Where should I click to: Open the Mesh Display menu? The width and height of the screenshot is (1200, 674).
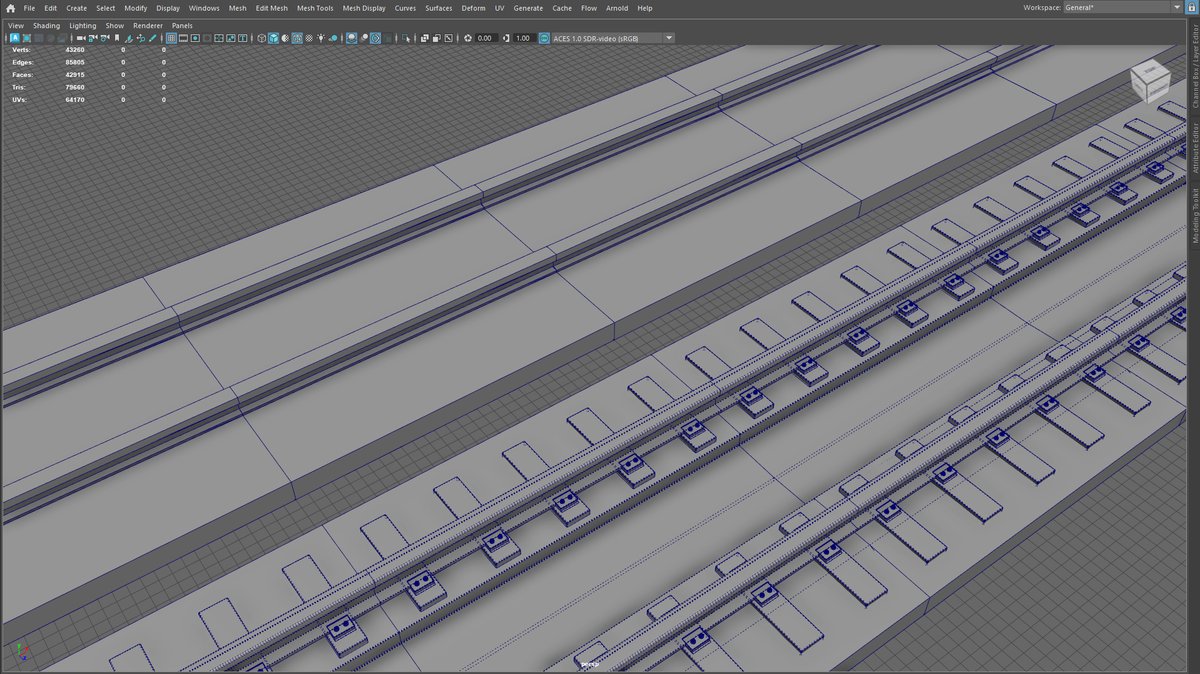point(364,8)
